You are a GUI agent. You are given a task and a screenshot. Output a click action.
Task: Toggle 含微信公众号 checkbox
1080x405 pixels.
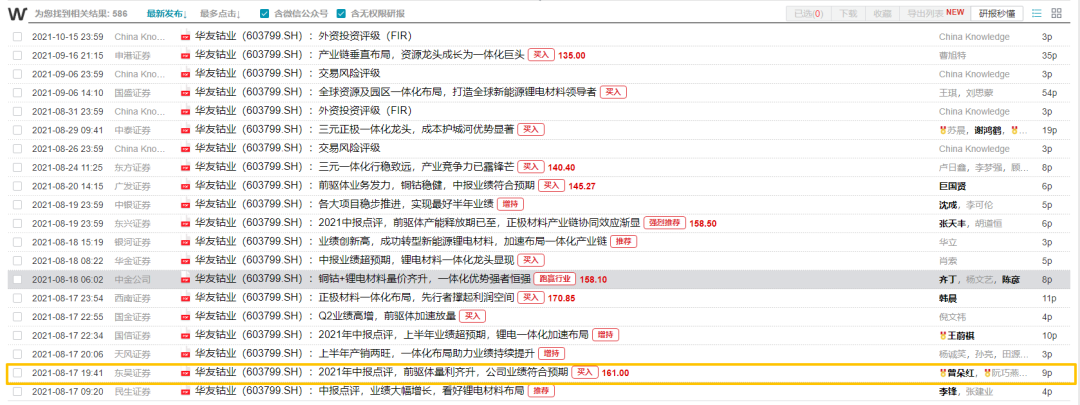pos(265,14)
